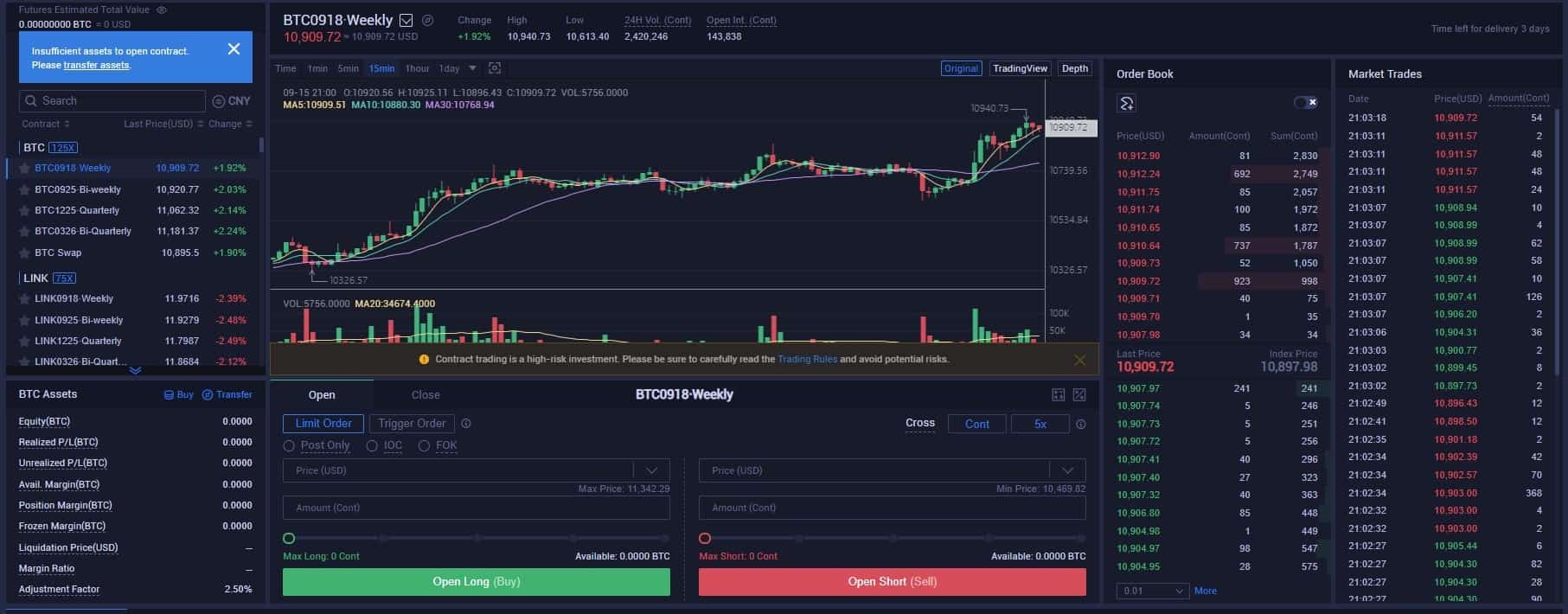Image resolution: width=1568 pixels, height=614 pixels.
Task: Select Limit Order type
Action: (323, 424)
